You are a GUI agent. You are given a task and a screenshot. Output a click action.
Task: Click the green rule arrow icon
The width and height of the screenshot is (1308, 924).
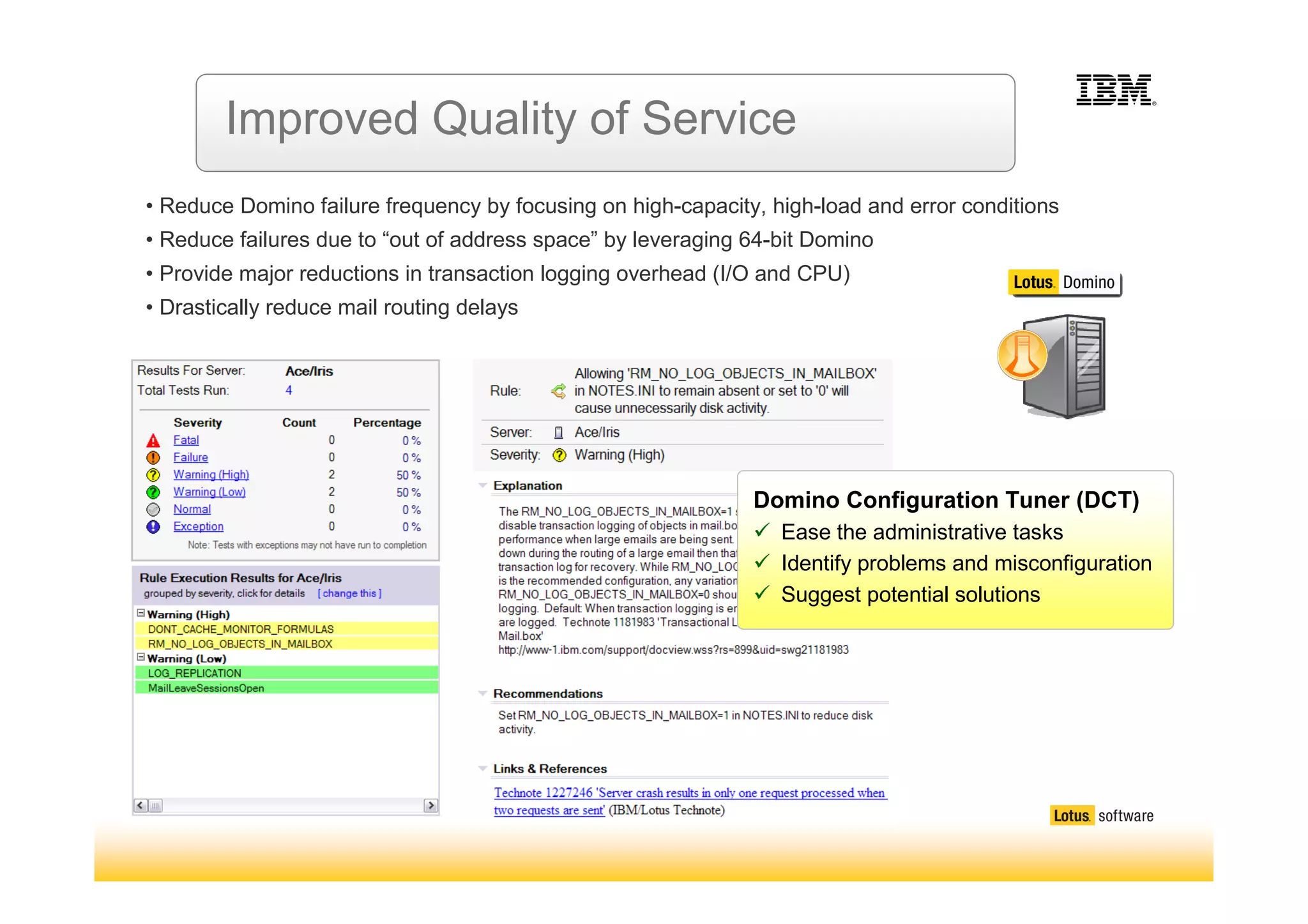[x=558, y=391]
